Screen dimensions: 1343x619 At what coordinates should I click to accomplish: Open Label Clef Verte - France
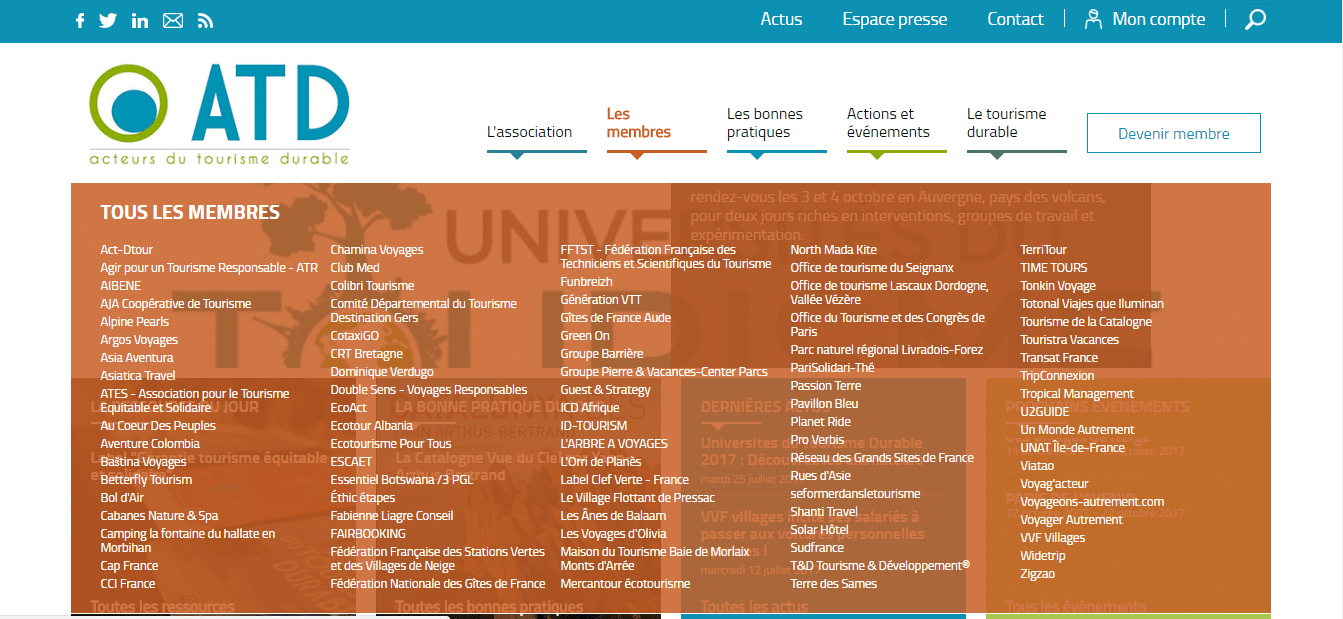[x=625, y=480]
